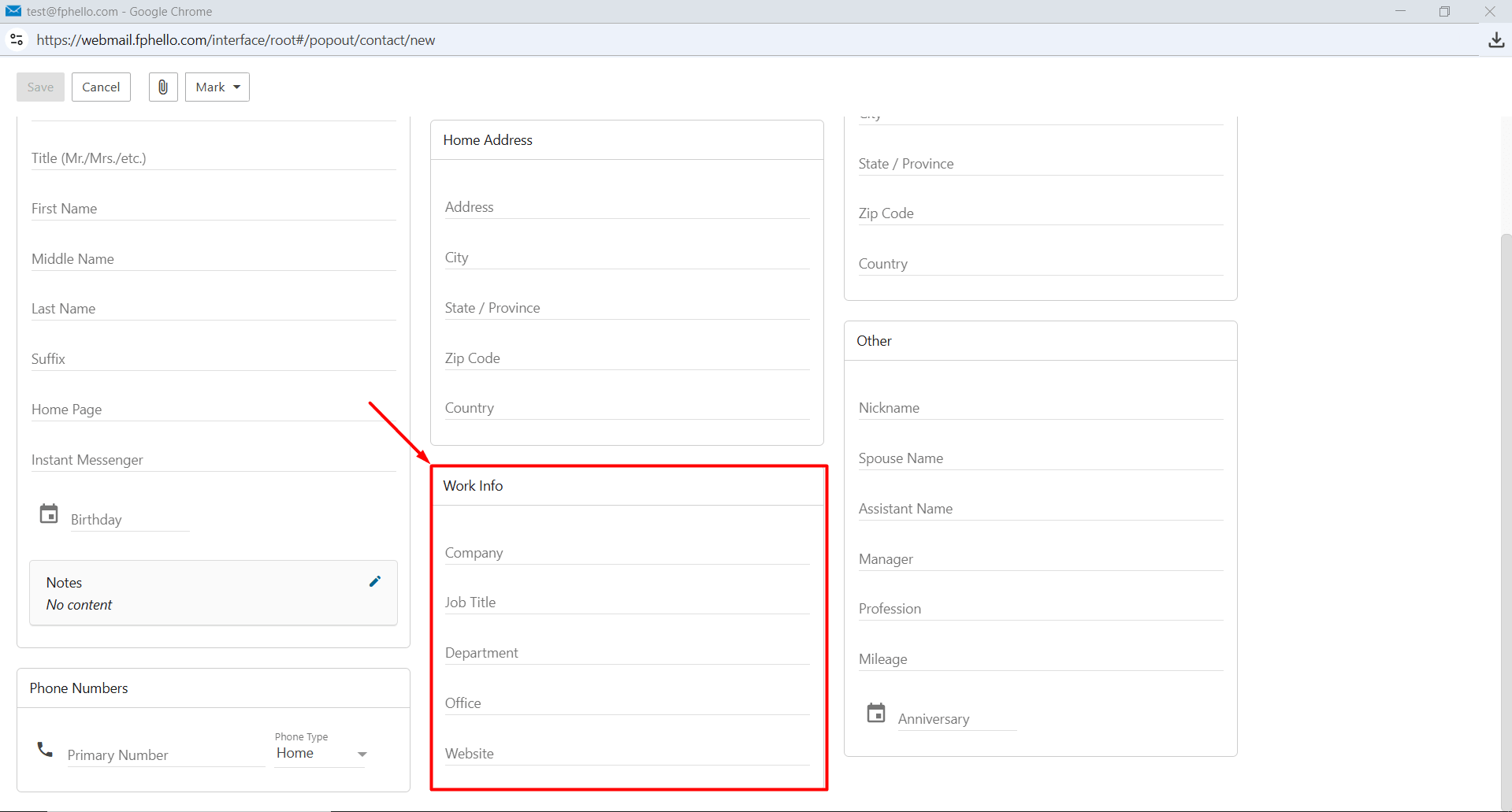1512x812 pixels.
Task: Click the site info icon in address bar
Action: (x=17, y=39)
